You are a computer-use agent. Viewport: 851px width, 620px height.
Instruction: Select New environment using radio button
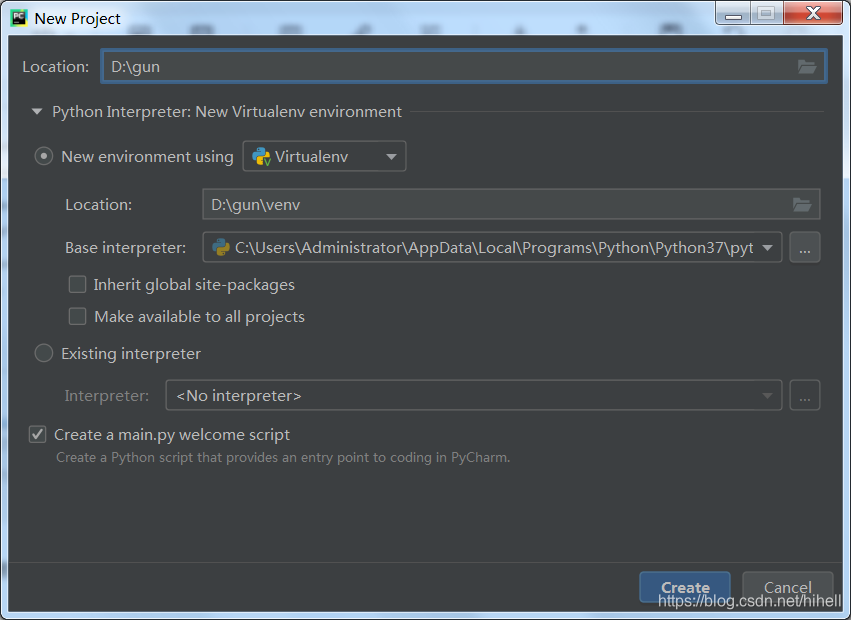[x=44, y=156]
